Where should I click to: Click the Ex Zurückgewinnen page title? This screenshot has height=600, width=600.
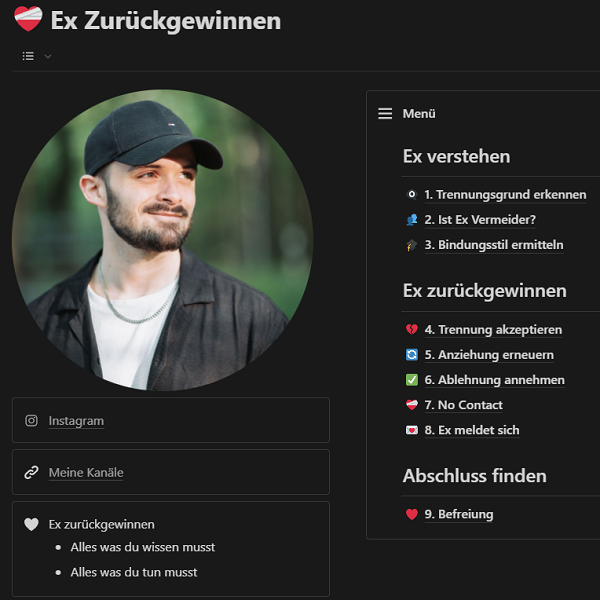[x=166, y=20]
